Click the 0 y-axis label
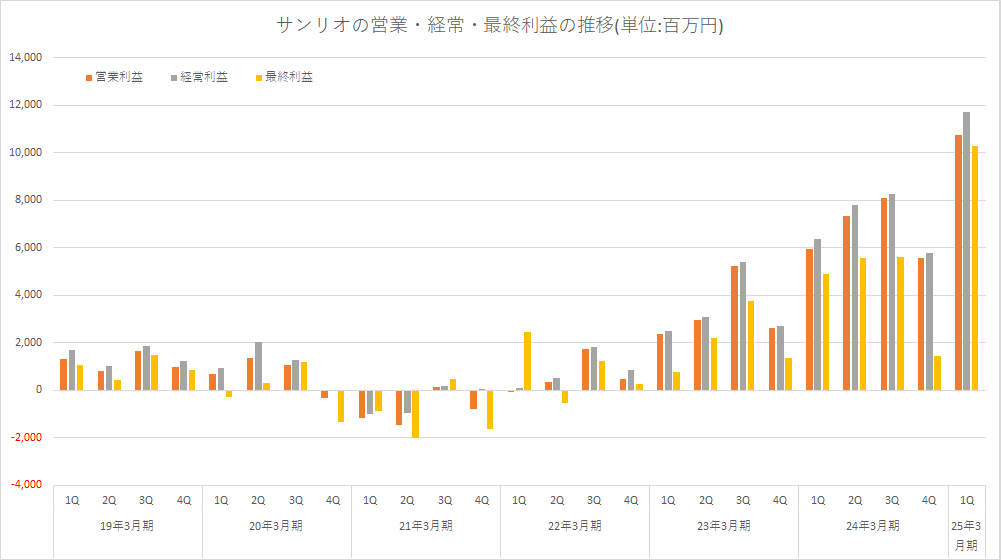The image size is (1001, 560). (39, 390)
